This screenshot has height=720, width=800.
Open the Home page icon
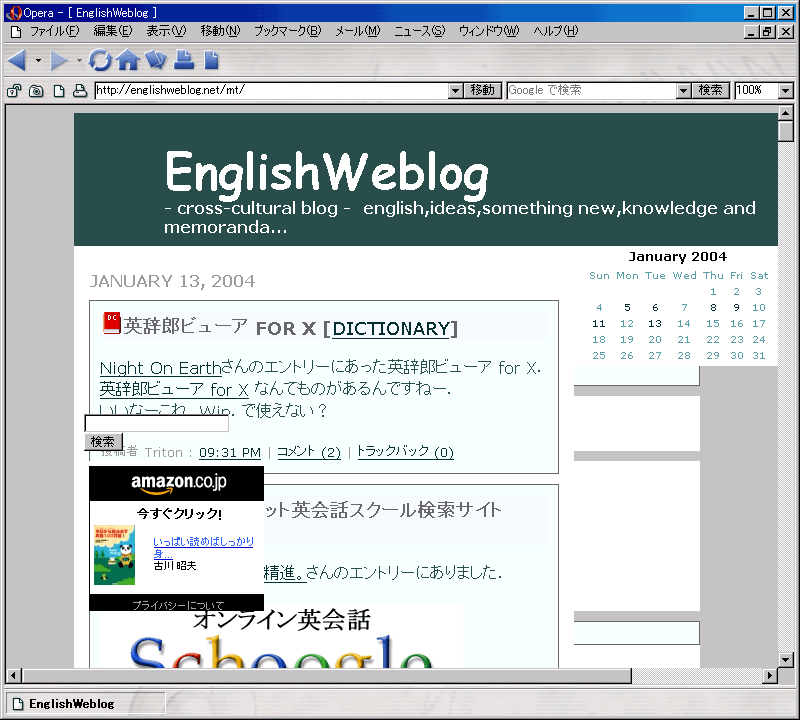pos(128,60)
